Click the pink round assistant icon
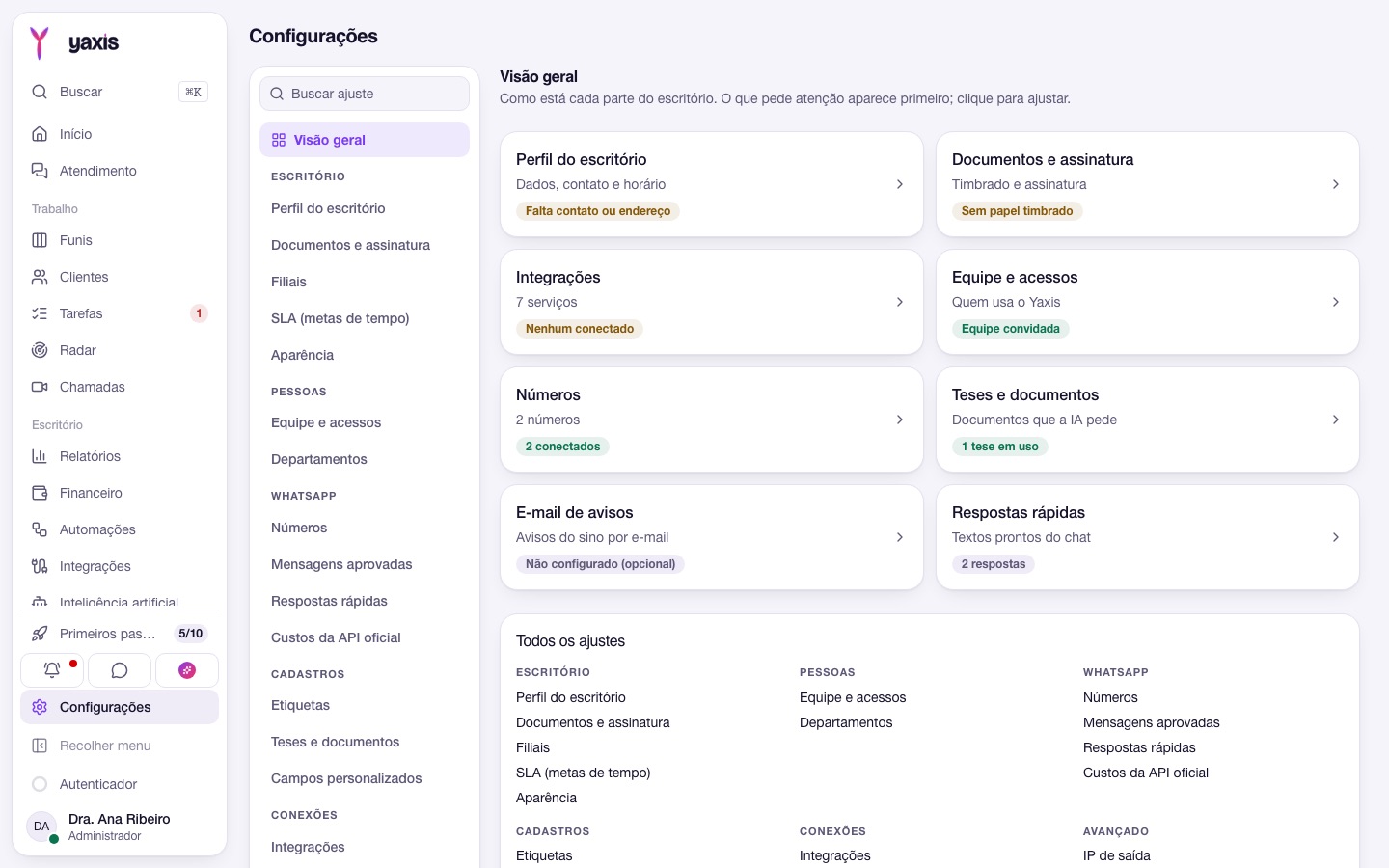 (x=187, y=670)
